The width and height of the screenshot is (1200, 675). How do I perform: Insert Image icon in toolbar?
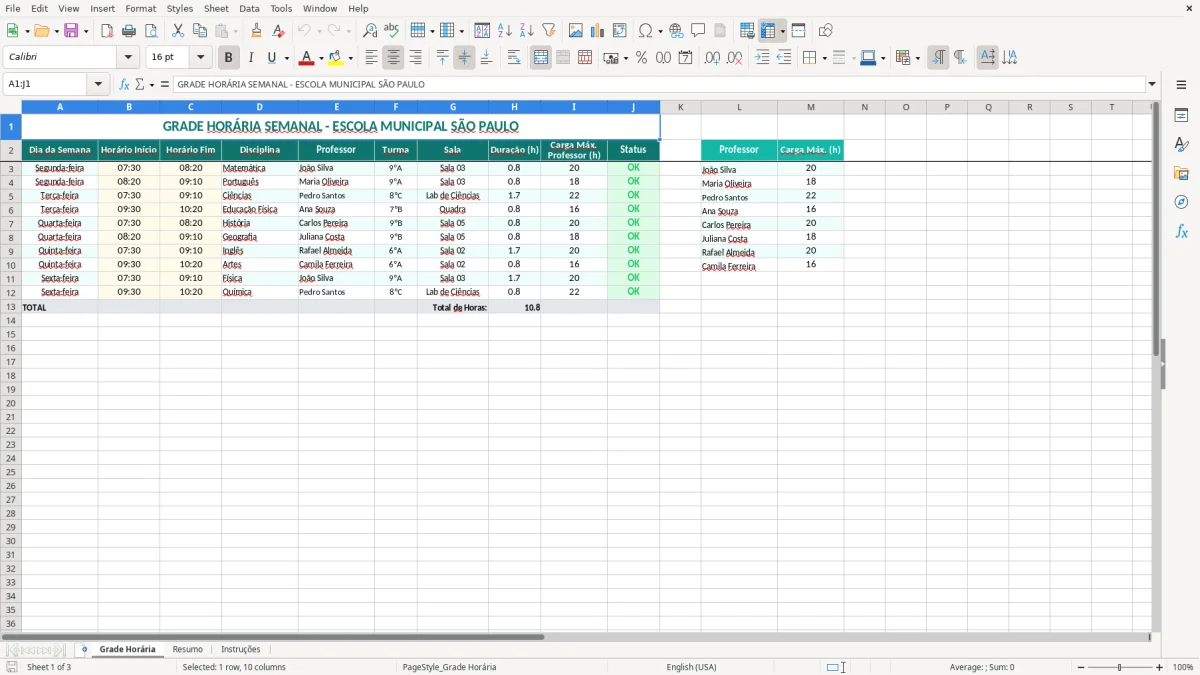(x=576, y=31)
